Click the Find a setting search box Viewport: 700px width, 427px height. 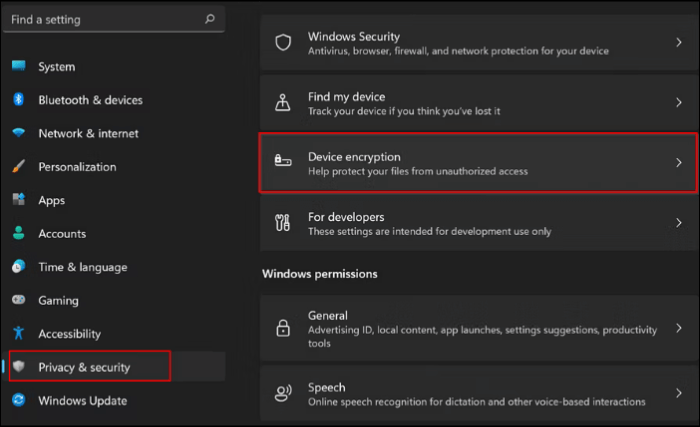point(100,19)
